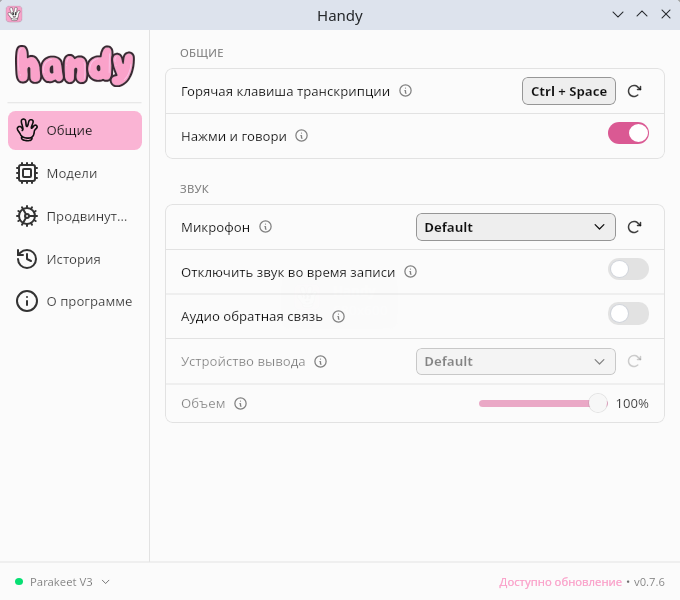The image size is (680, 600).
Task: Click the gear icon for Продвинут...
Action: tap(27, 216)
